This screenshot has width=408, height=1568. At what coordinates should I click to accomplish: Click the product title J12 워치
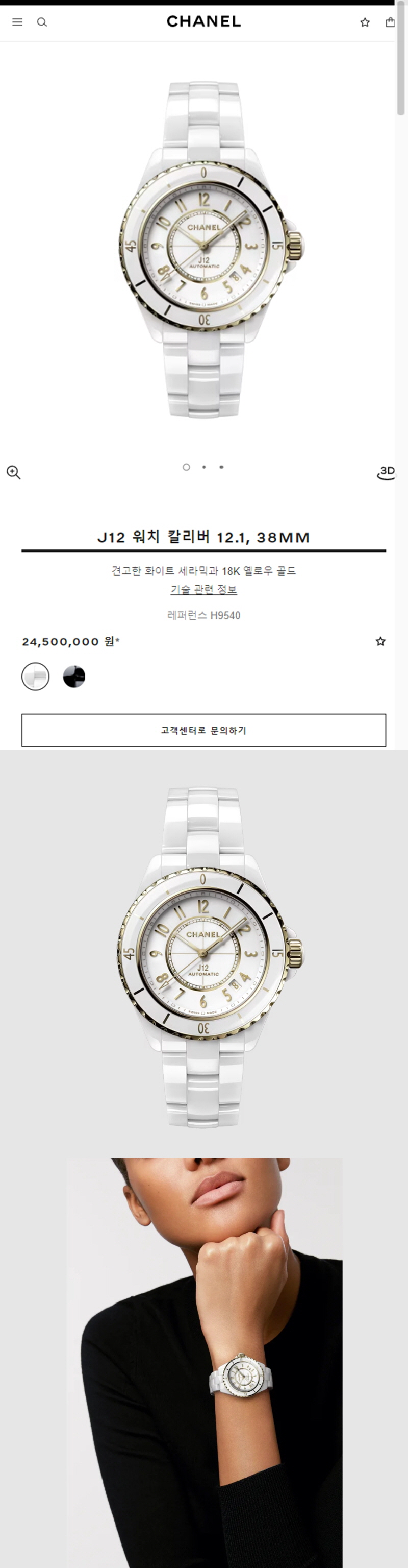(x=203, y=537)
